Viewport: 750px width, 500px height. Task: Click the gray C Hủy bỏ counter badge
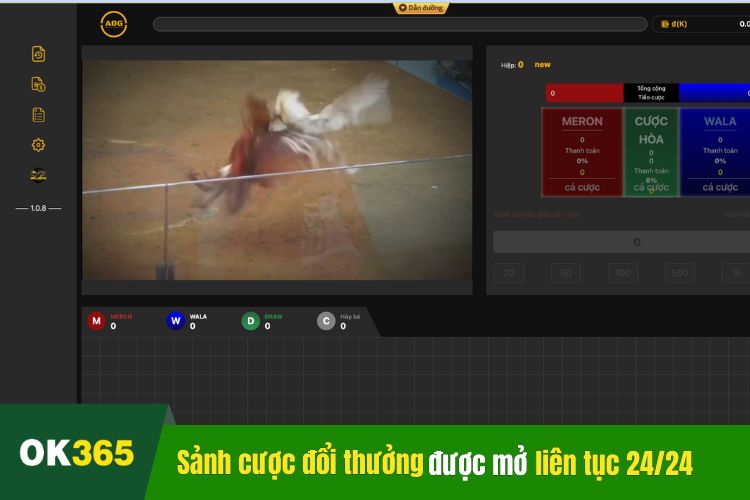(x=326, y=321)
